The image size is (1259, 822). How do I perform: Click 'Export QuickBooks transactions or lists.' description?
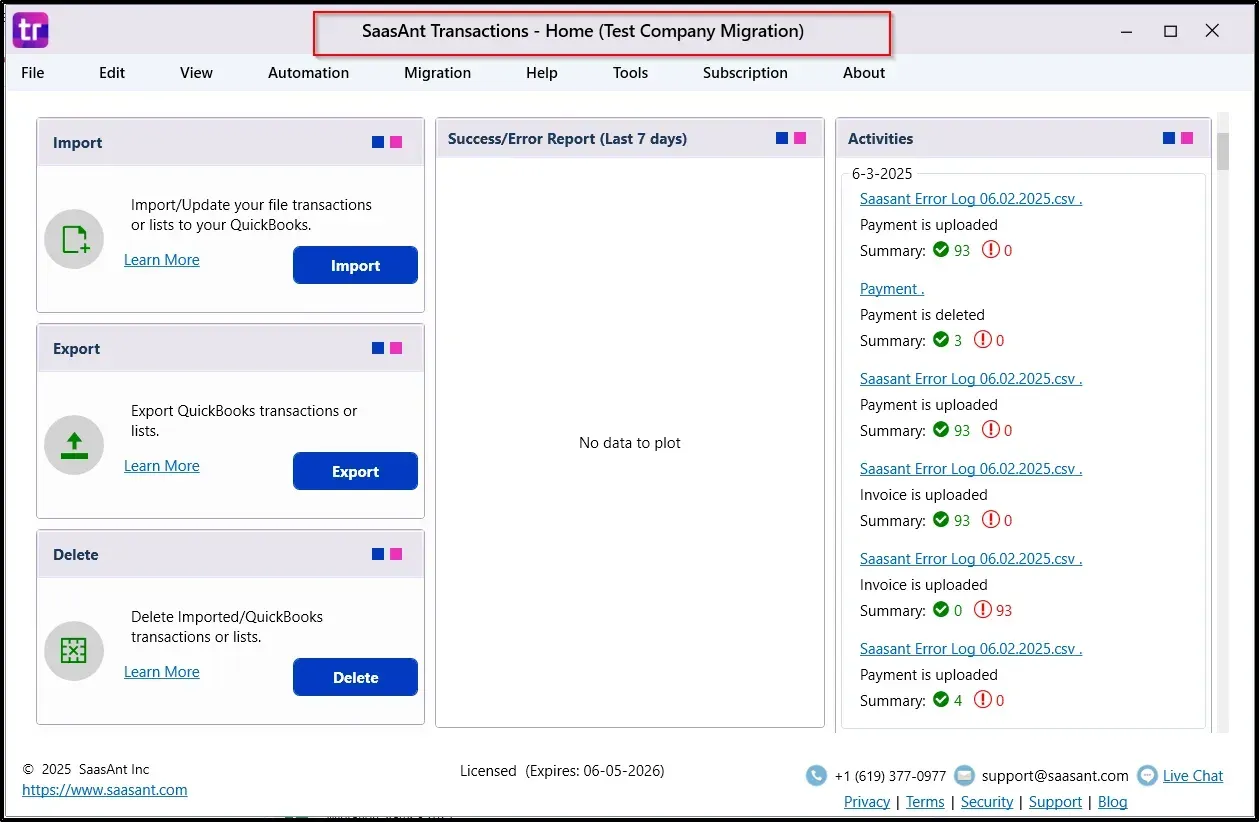tap(244, 421)
